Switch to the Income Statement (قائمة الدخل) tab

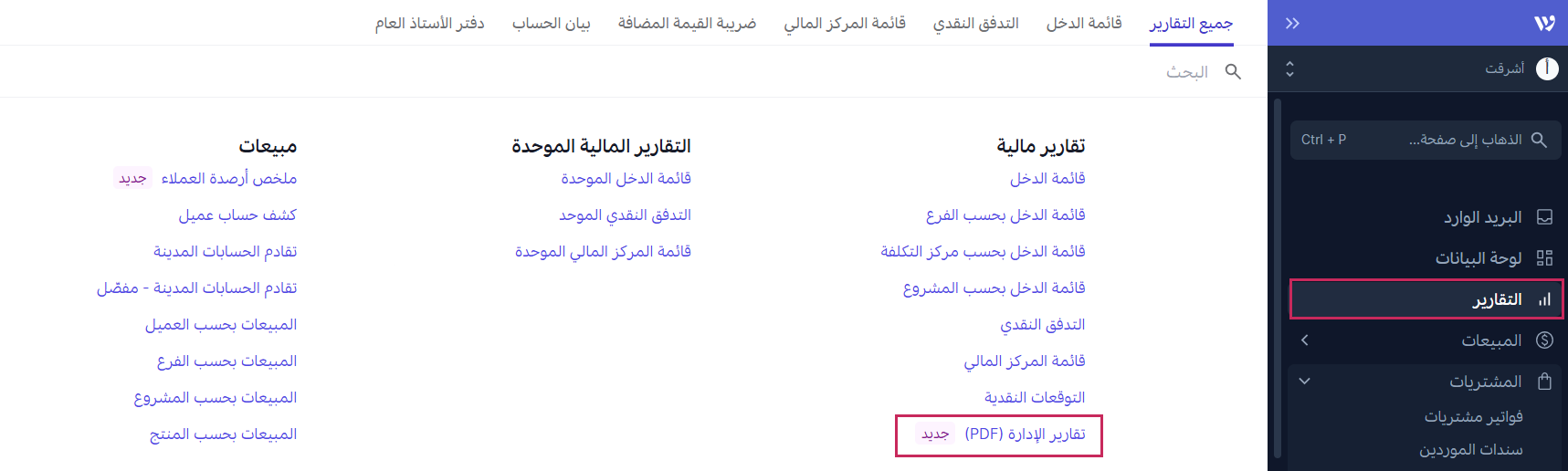tap(1083, 23)
